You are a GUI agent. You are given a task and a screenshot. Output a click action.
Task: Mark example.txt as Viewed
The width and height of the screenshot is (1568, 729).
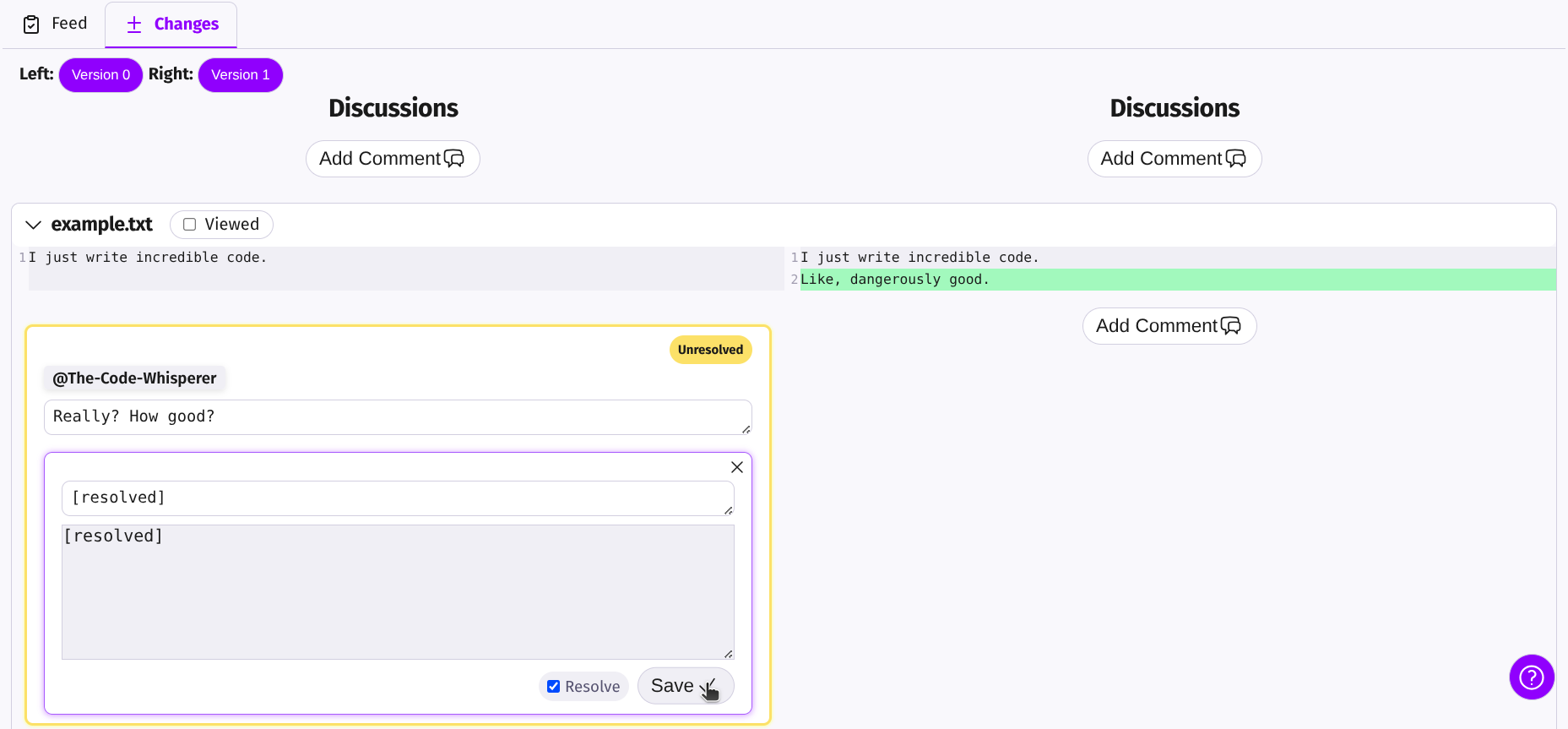click(x=190, y=225)
